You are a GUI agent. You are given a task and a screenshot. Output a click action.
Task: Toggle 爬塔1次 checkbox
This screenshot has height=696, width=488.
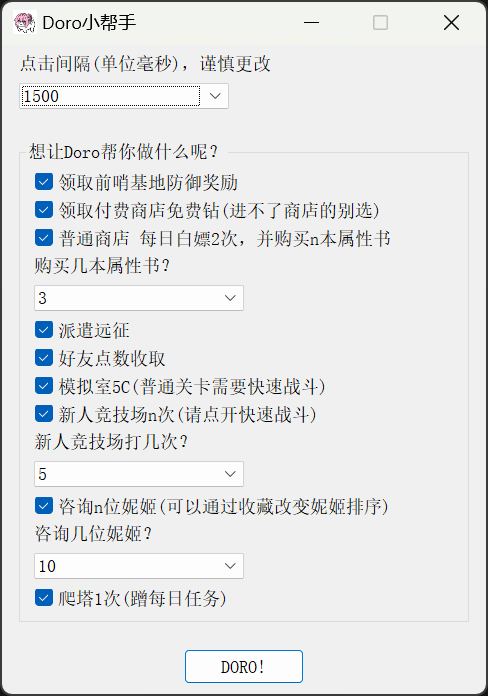tap(44, 598)
